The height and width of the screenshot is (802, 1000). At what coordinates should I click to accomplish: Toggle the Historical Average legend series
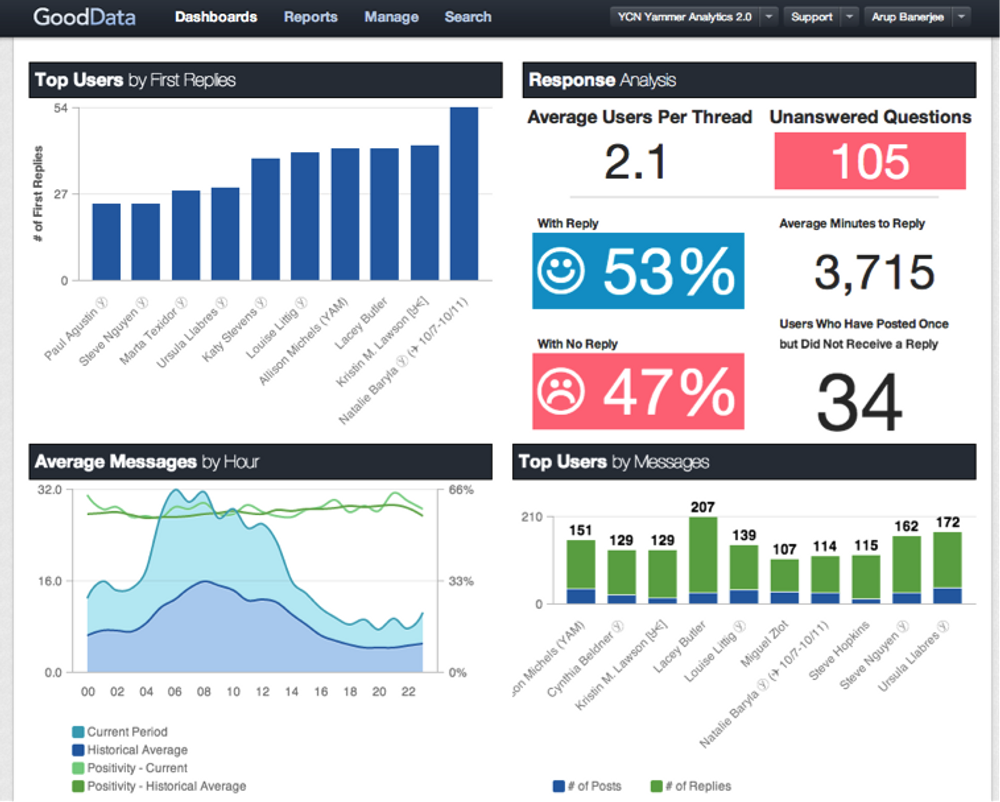pyautogui.click(x=130, y=750)
